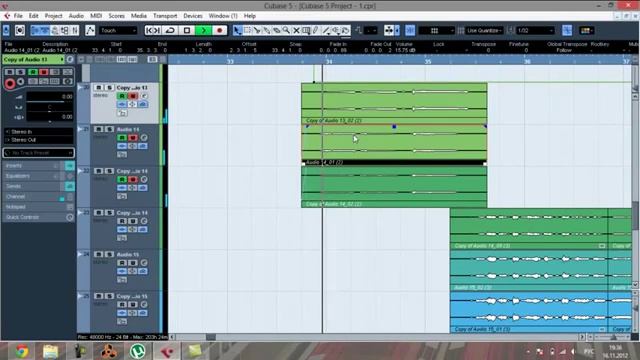This screenshot has height=360, width=640.
Task: Open the color selector dropdown
Action: pyautogui.click(x=587, y=31)
